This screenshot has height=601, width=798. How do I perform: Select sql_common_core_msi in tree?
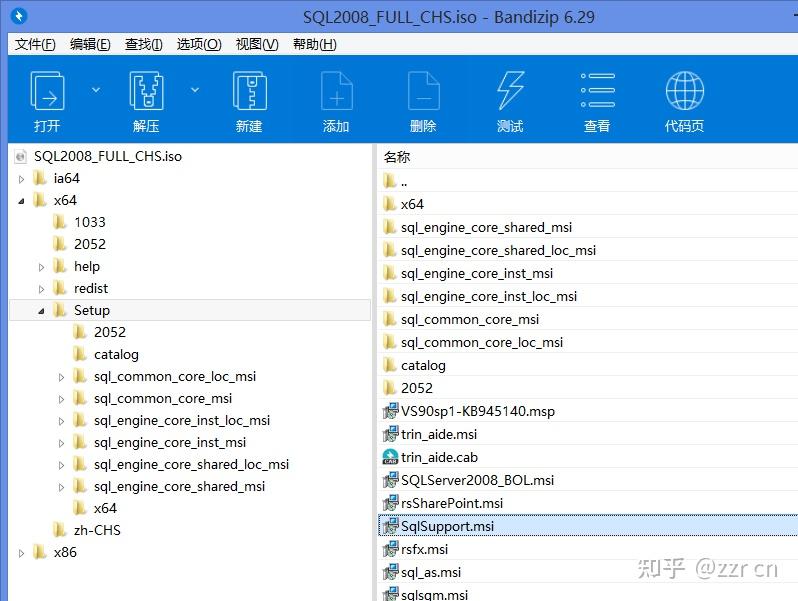[x=163, y=398]
